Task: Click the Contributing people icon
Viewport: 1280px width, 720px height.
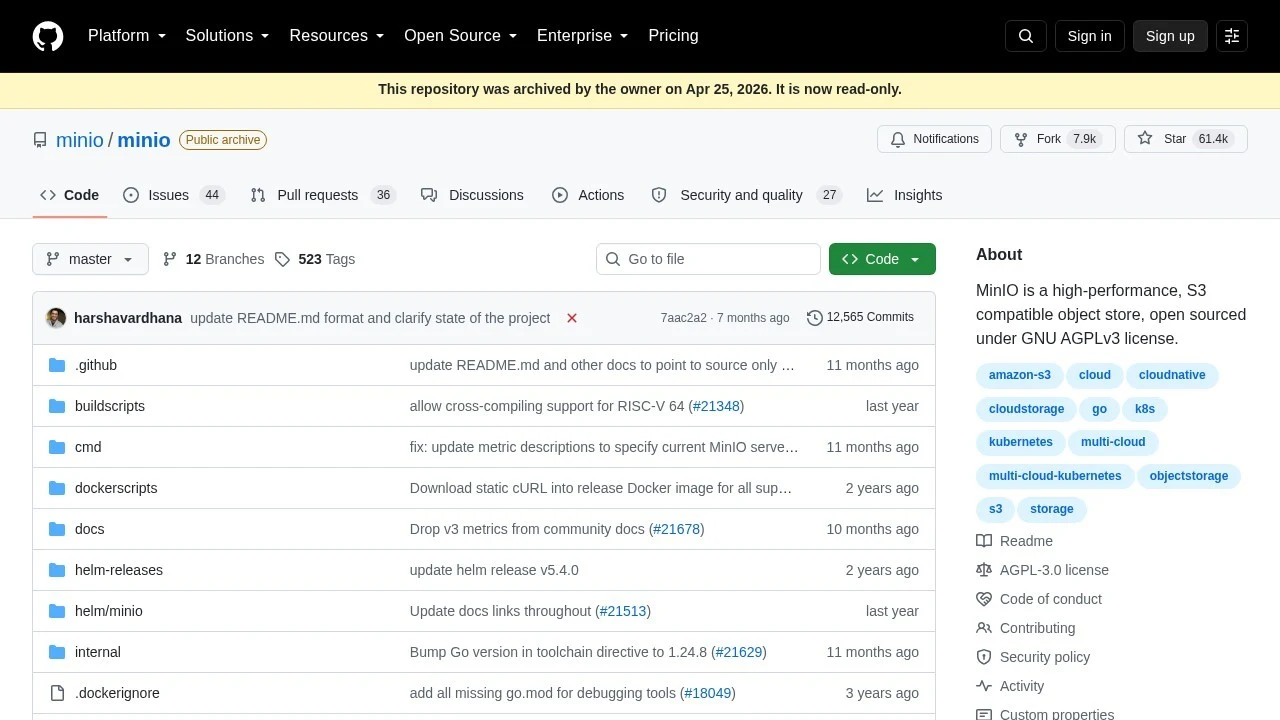Action: [984, 628]
